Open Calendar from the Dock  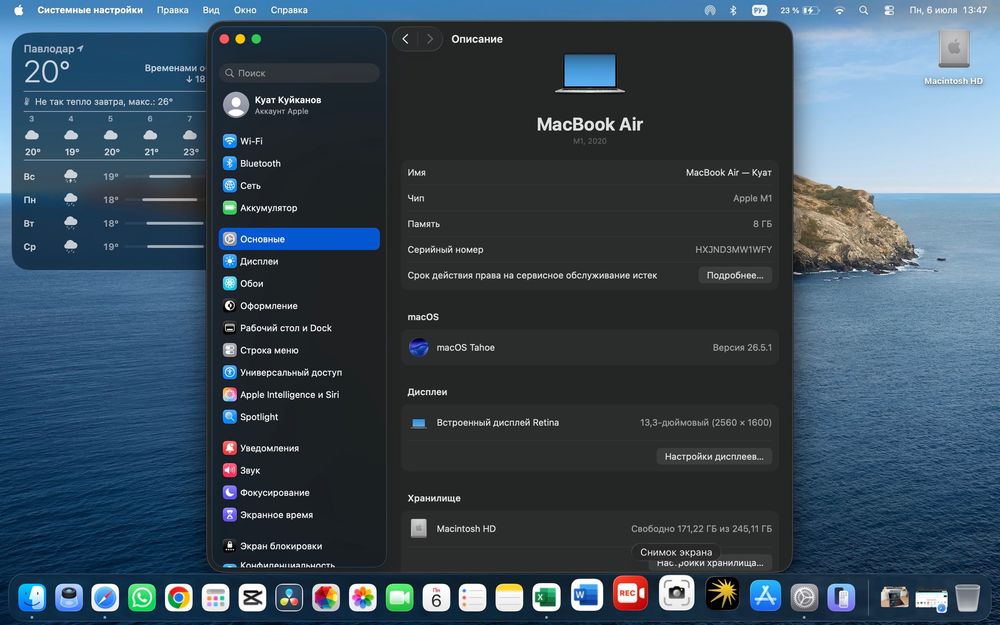(436, 598)
